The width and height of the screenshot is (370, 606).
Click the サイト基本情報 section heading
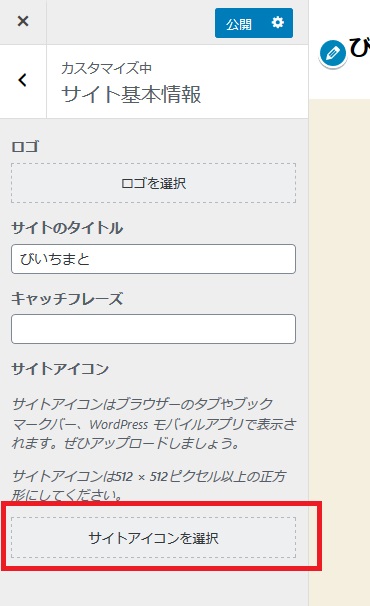[x=131, y=95]
